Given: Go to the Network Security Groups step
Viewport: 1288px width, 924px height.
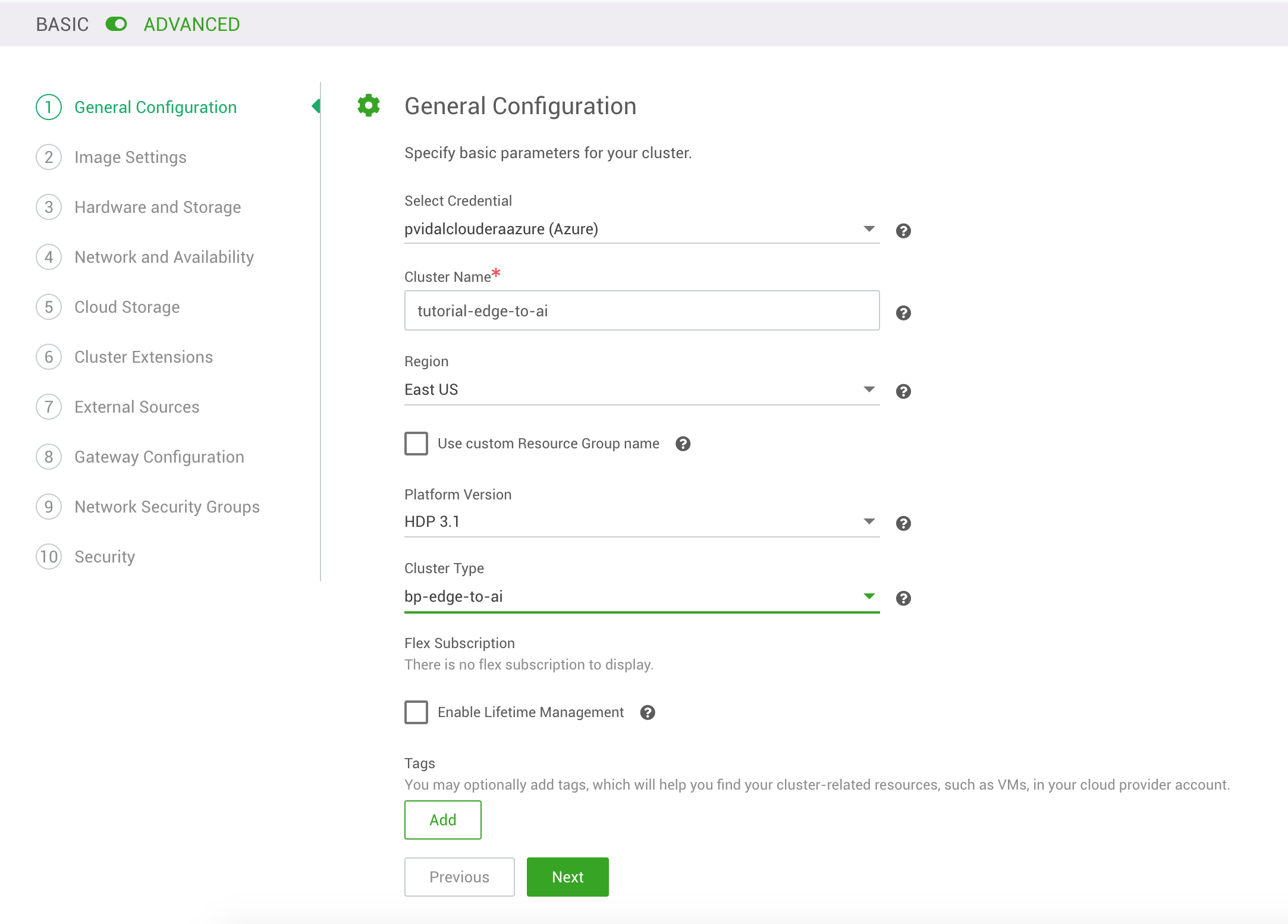Looking at the screenshot, I should 167,507.
